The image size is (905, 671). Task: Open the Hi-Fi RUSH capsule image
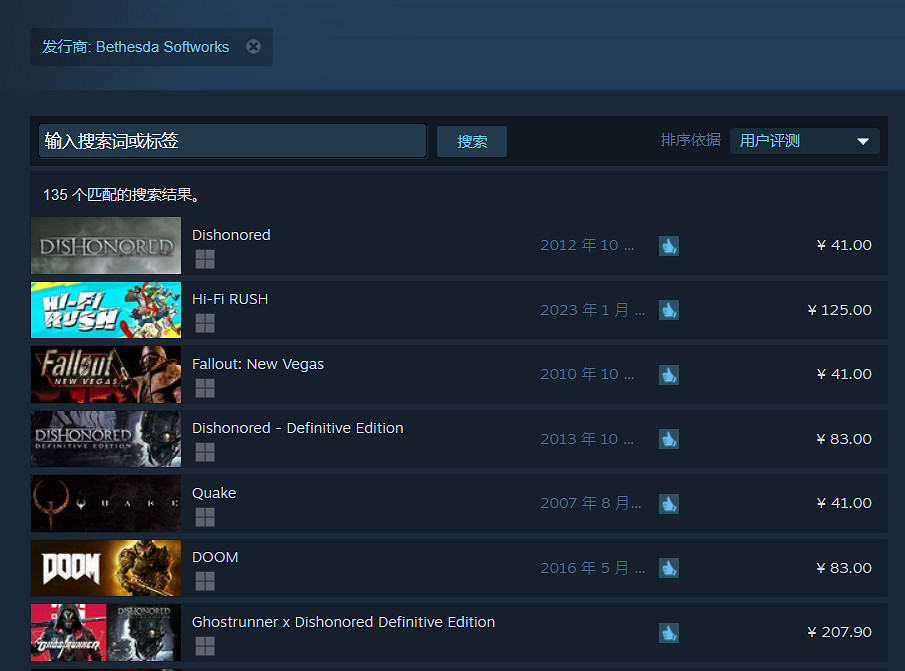(106, 310)
